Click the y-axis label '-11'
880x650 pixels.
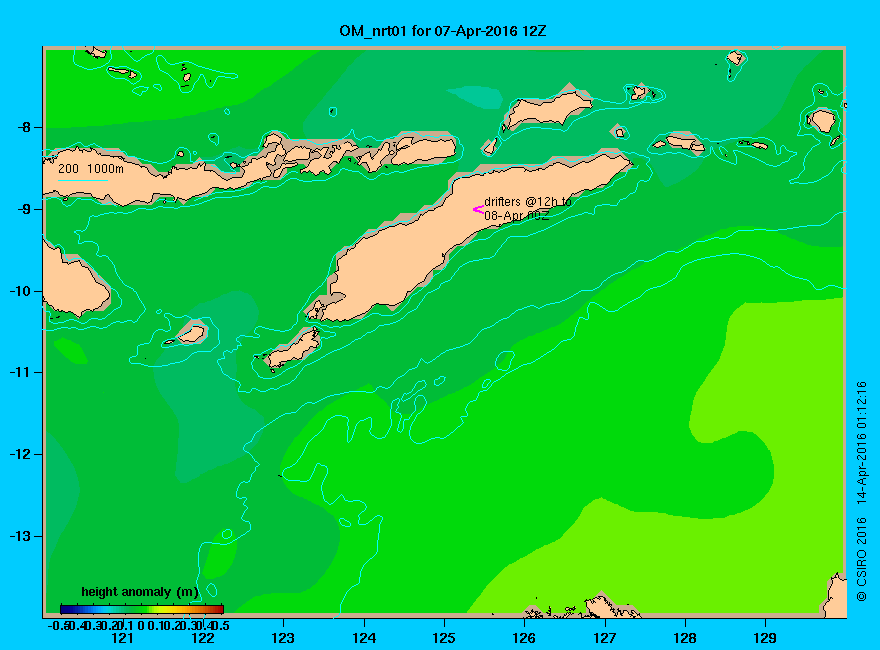click(20, 372)
